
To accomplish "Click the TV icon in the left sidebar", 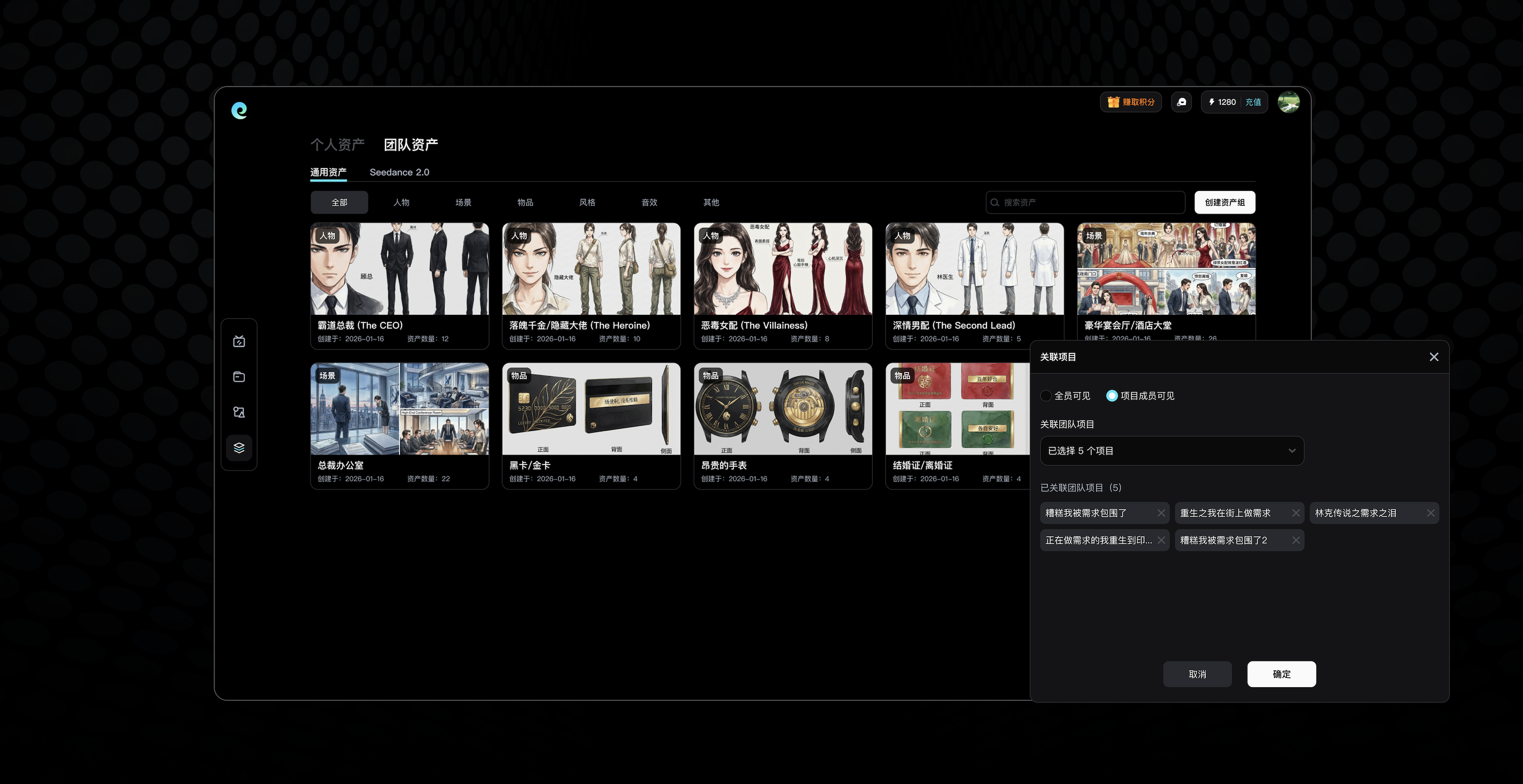I will [x=239, y=341].
